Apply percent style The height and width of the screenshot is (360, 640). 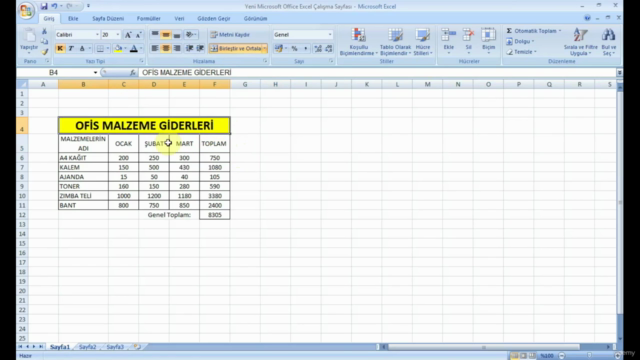pos(294,49)
